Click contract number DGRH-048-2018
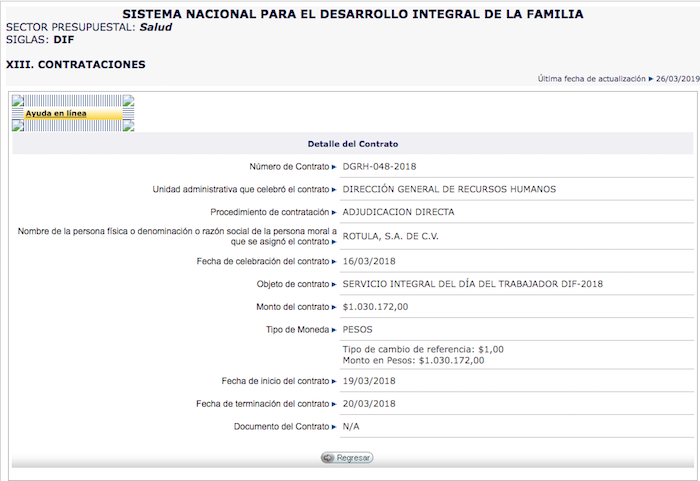The width and height of the screenshot is (700, 481). [378, 166]
